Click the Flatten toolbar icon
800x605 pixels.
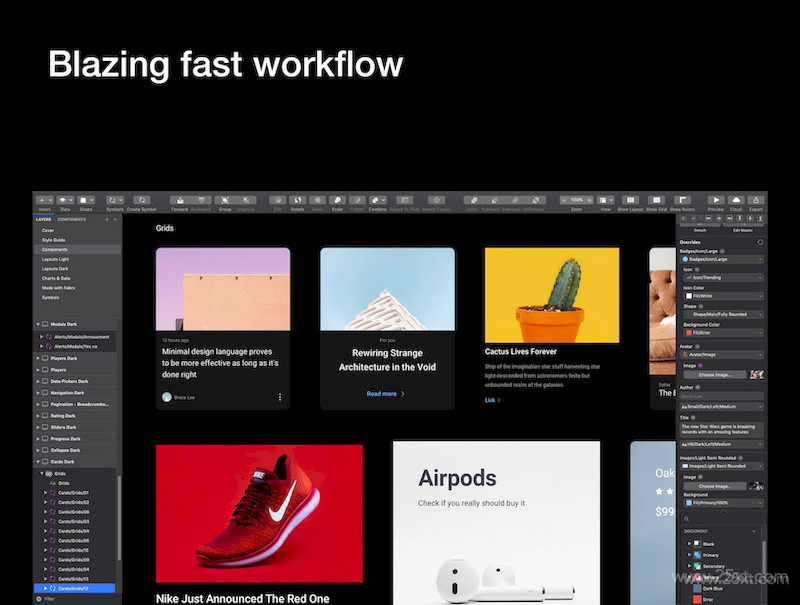pyautogui.click(x=357, y=200)
